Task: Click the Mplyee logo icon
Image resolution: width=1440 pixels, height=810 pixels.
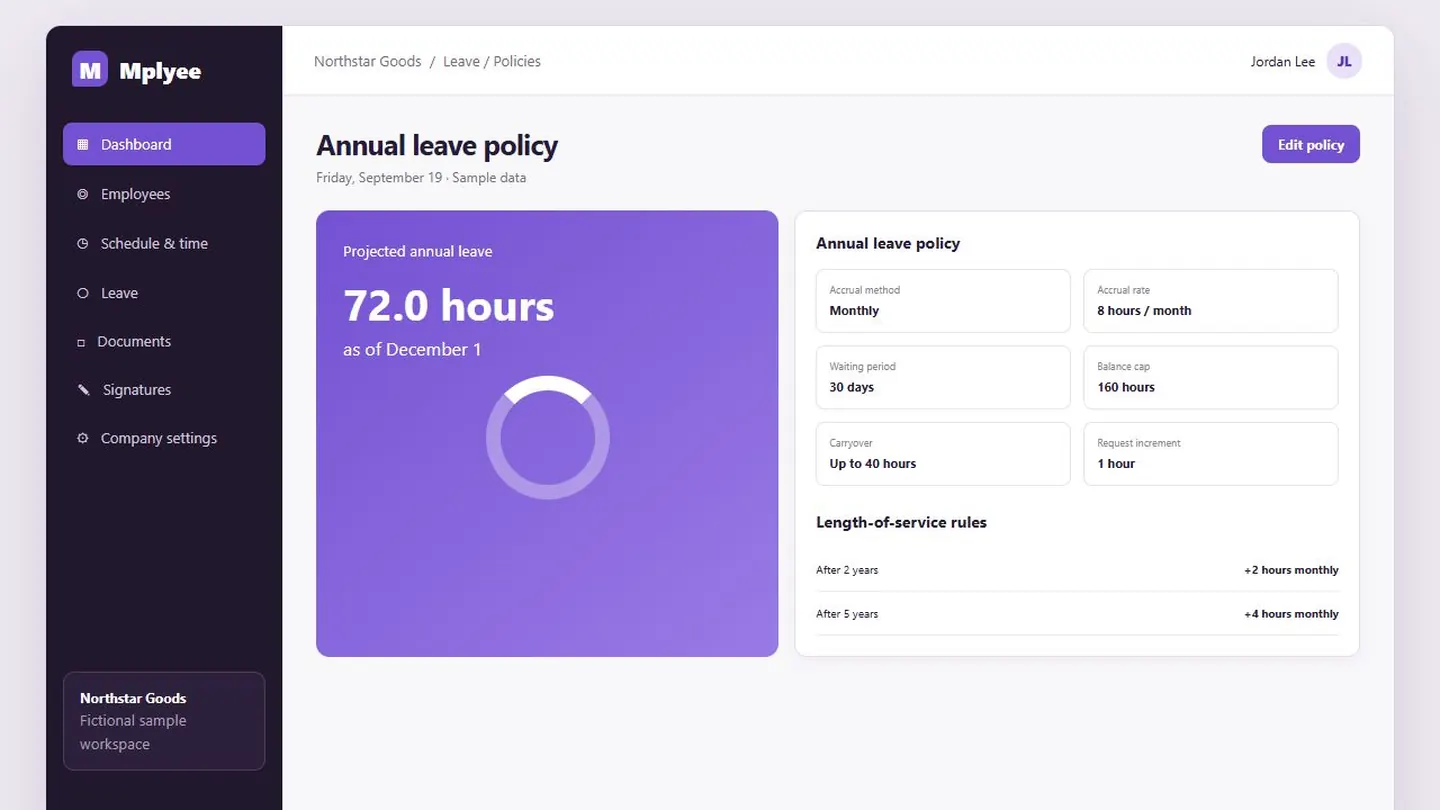Action: coord(90,69)
